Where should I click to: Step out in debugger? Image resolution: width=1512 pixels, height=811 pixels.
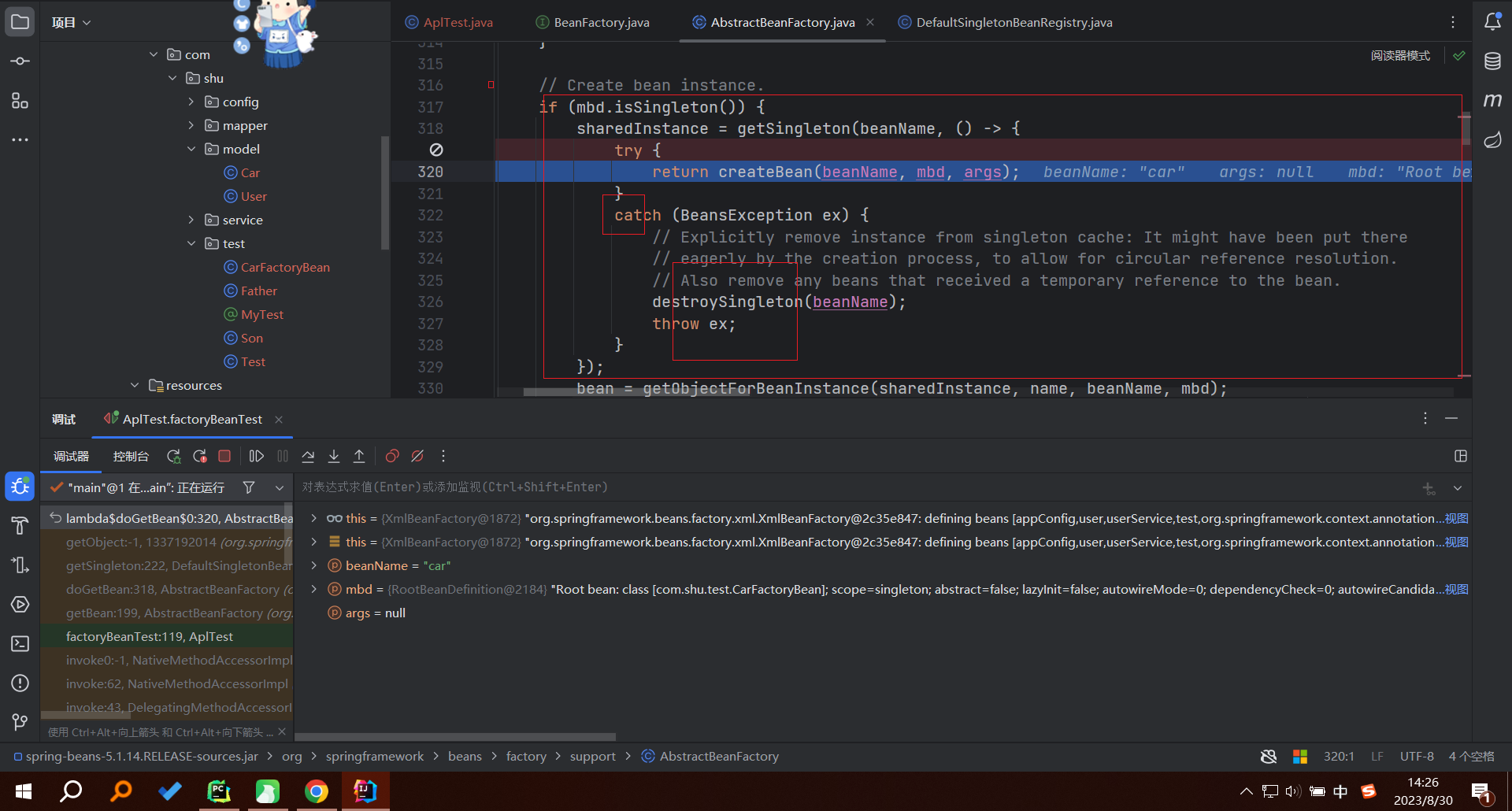point(359,456)
